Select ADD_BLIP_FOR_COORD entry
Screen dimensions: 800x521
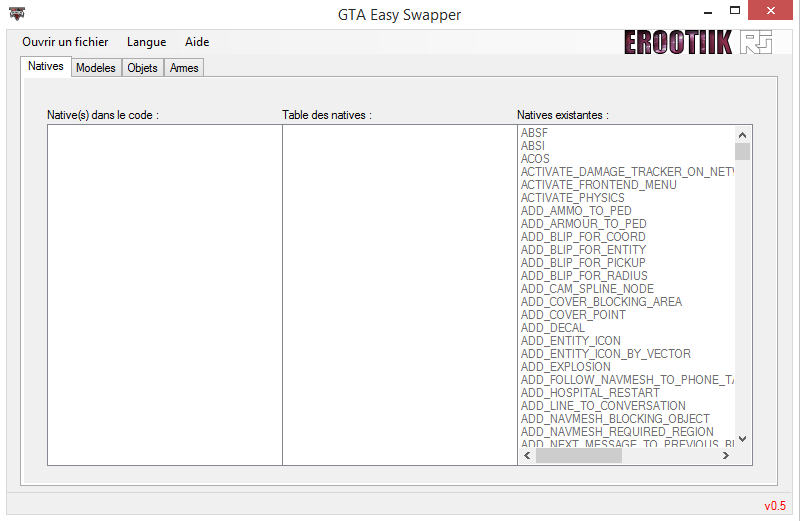click(x=583, y=237)
